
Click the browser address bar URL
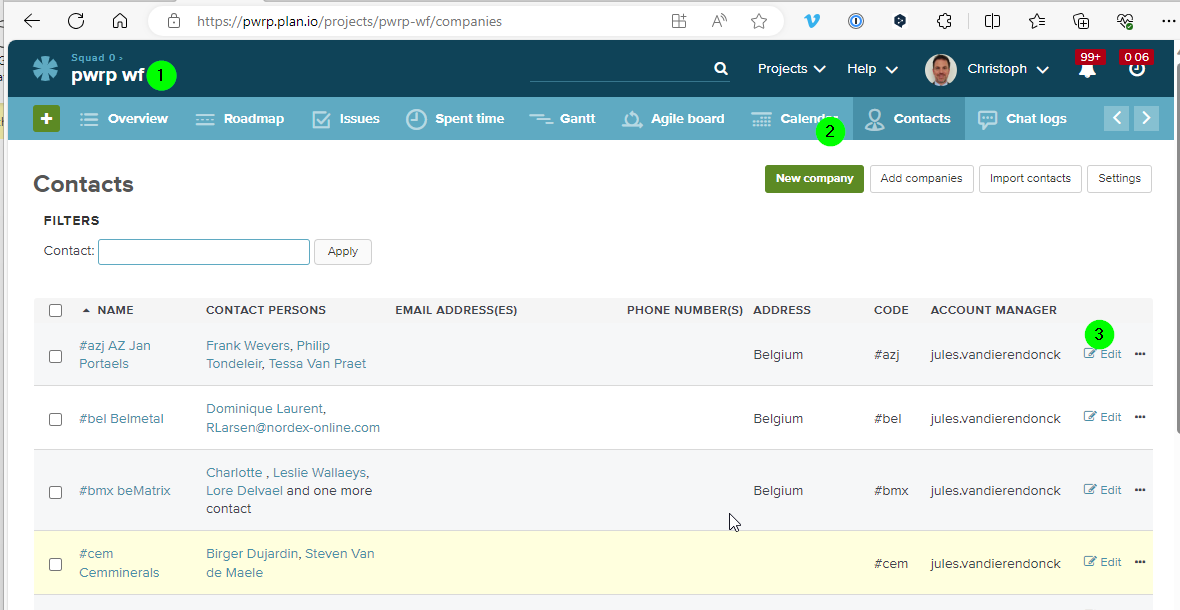pyautogui.click(x=349, y=21)
